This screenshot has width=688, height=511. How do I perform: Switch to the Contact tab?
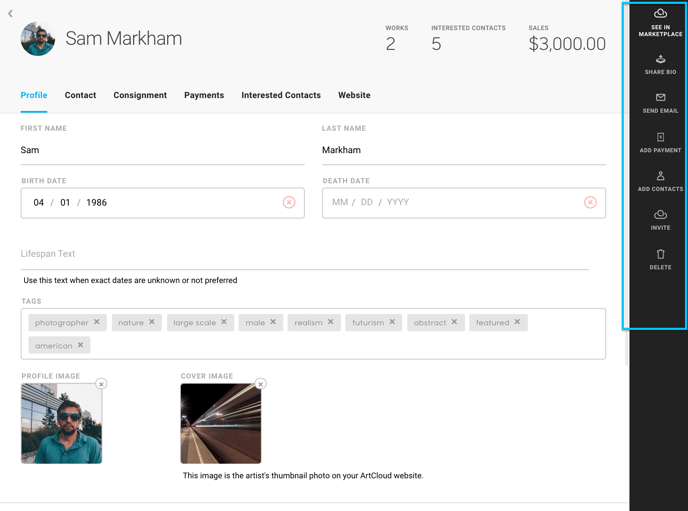pos(80,95)
